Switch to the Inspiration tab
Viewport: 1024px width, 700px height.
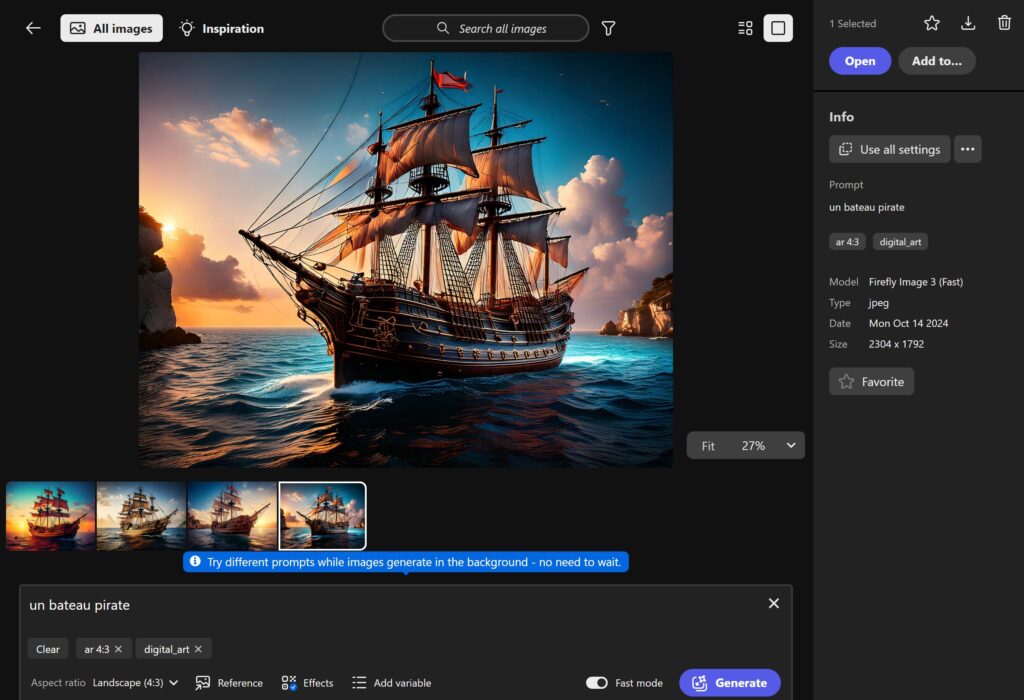tap(221, 28)
